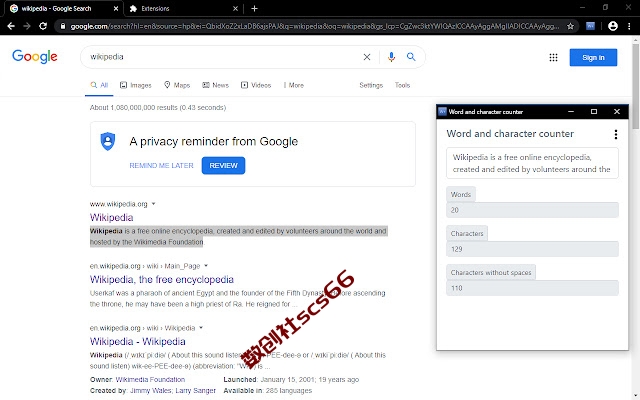The image size is (640, 400).
Task: Click REMIND ME LATER
Action: point(161,165)
